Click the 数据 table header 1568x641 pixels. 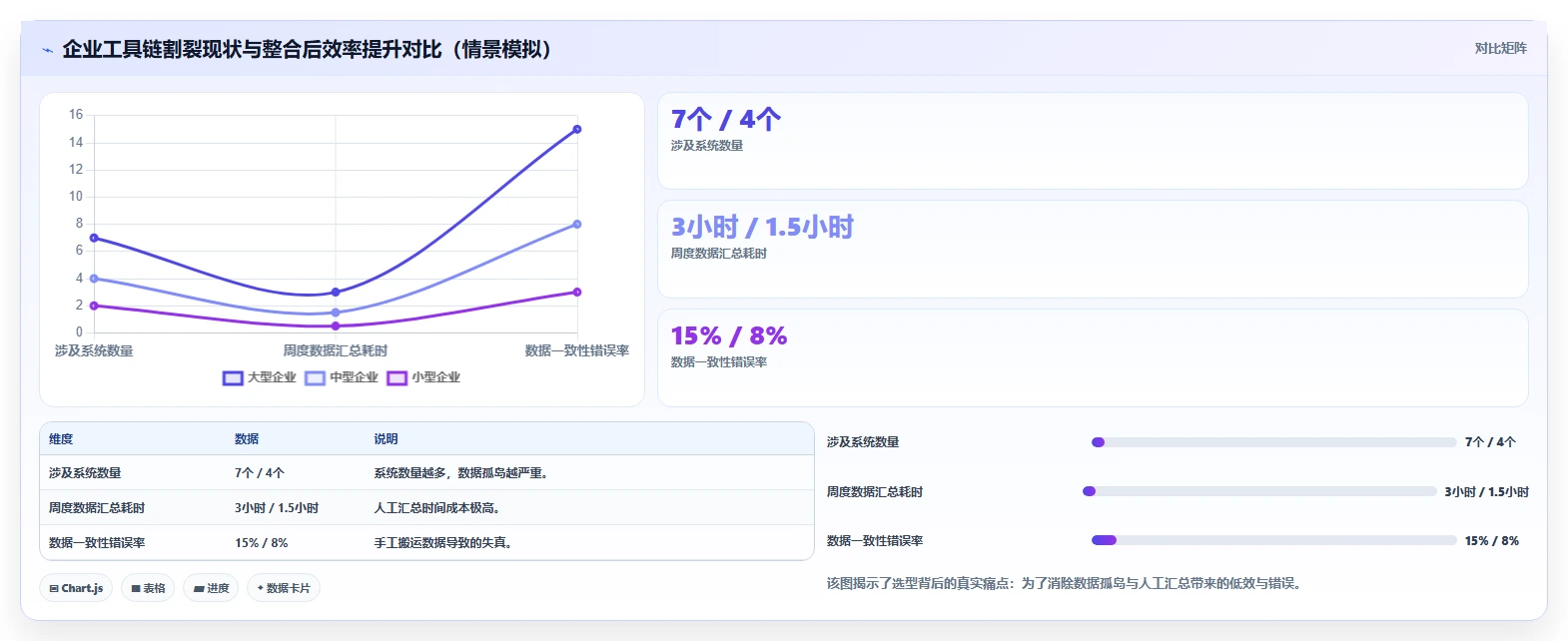[x=247, y=439]
